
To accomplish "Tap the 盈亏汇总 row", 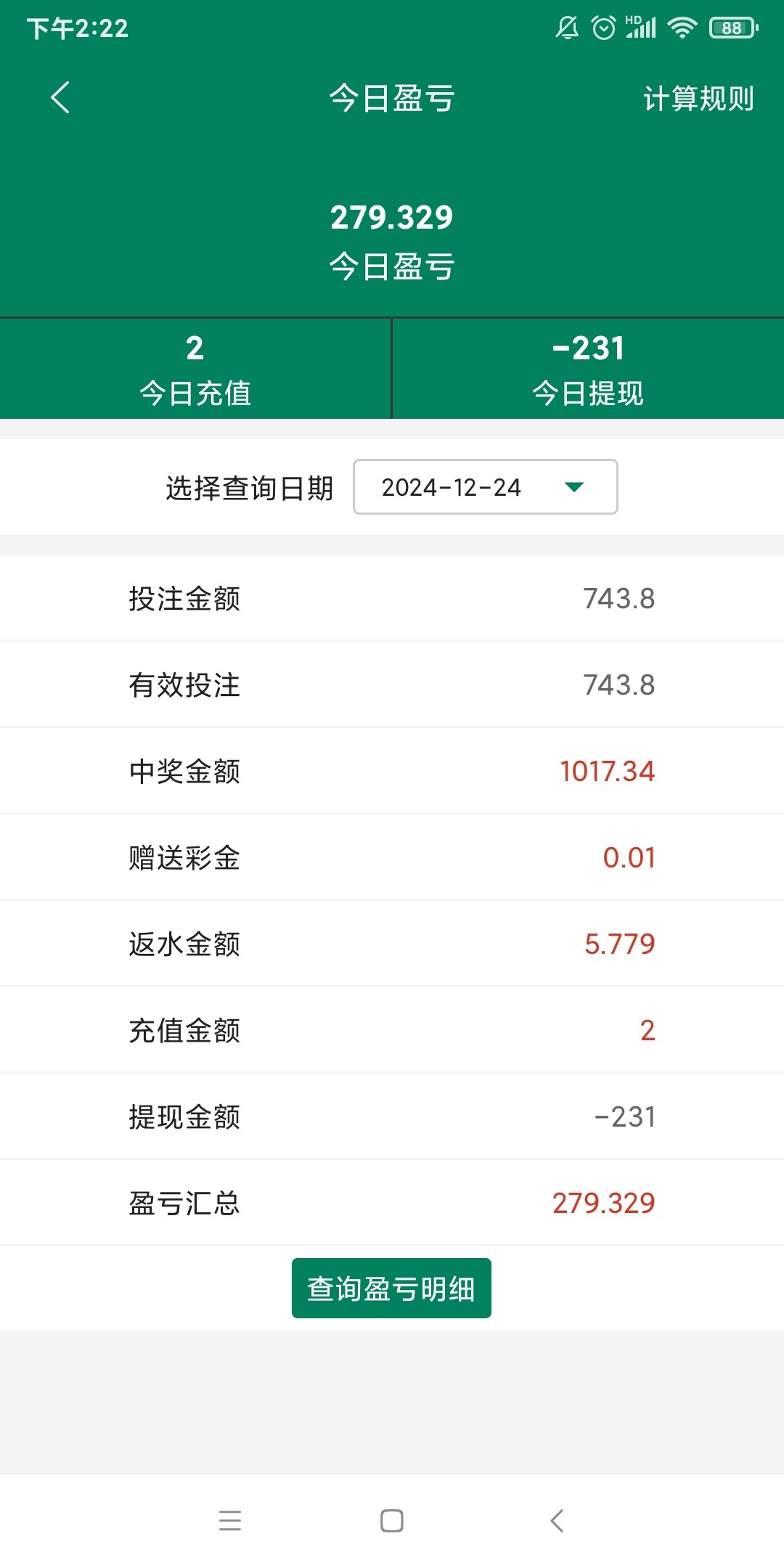I will pyautogui.click(x=392, y=1203).
